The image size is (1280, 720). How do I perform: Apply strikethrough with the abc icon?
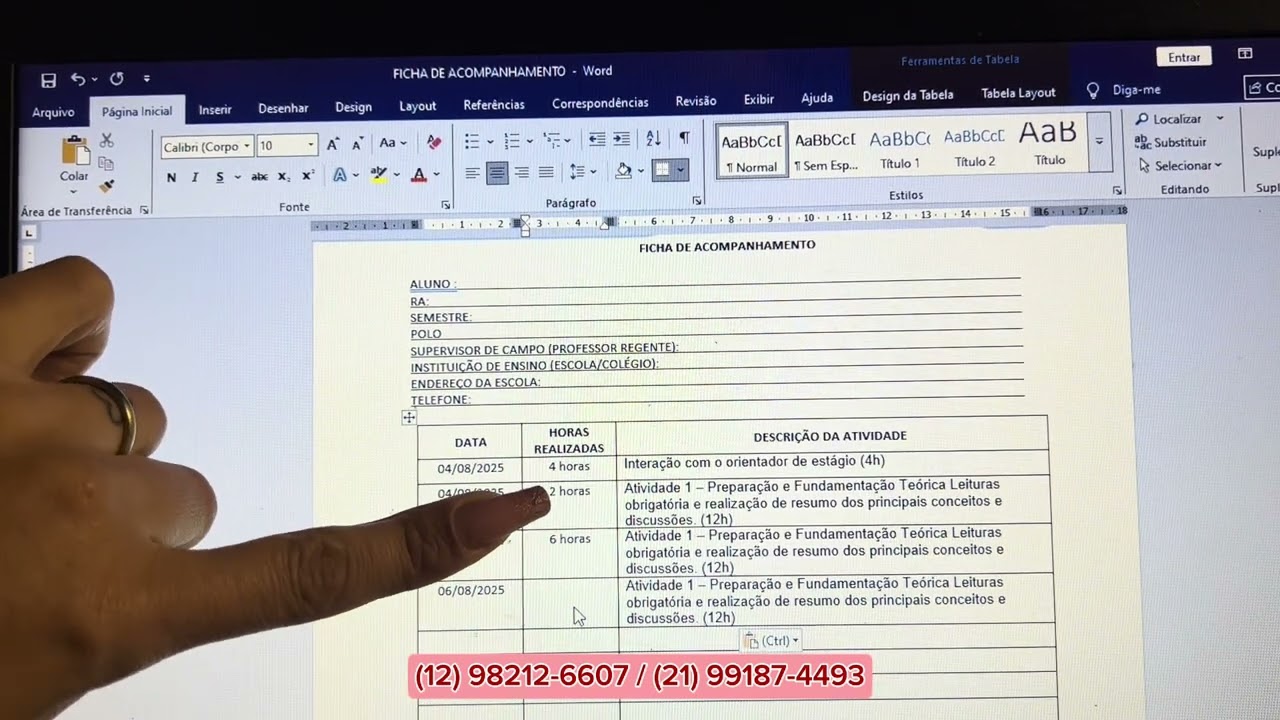coord(260,177)
